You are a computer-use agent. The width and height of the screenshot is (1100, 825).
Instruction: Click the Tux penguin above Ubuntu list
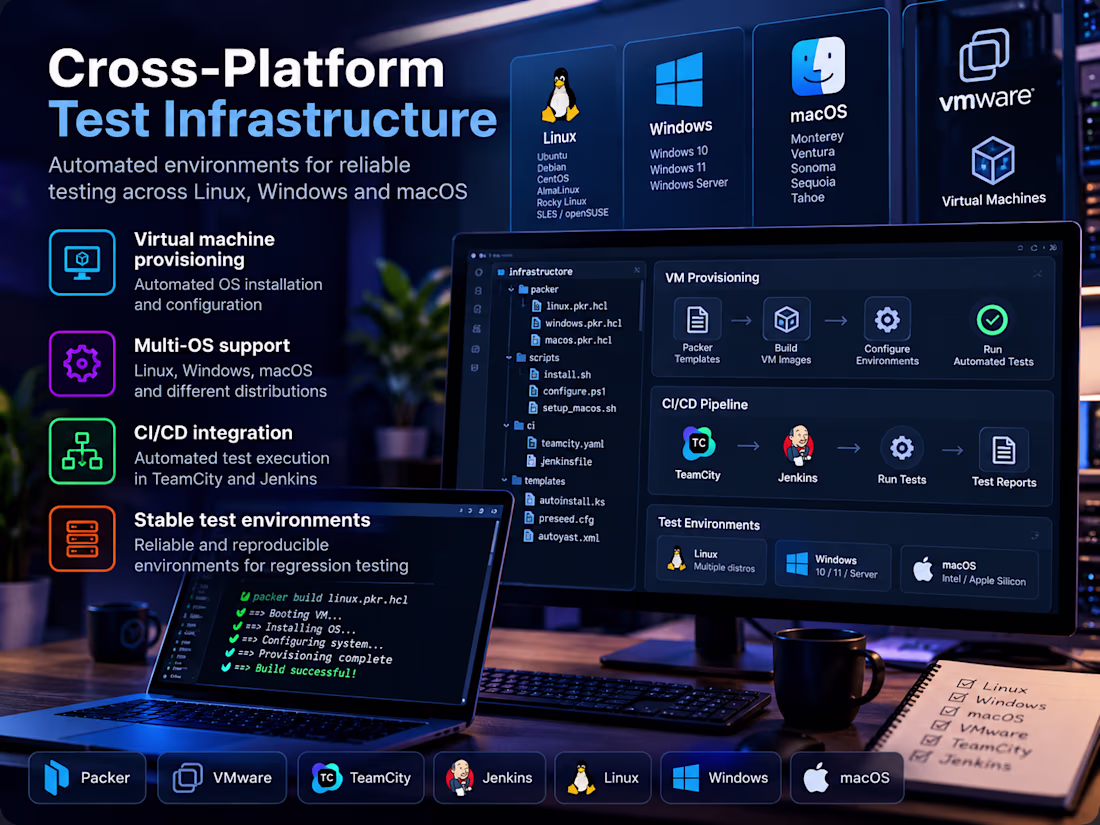[x=560, y=95]
